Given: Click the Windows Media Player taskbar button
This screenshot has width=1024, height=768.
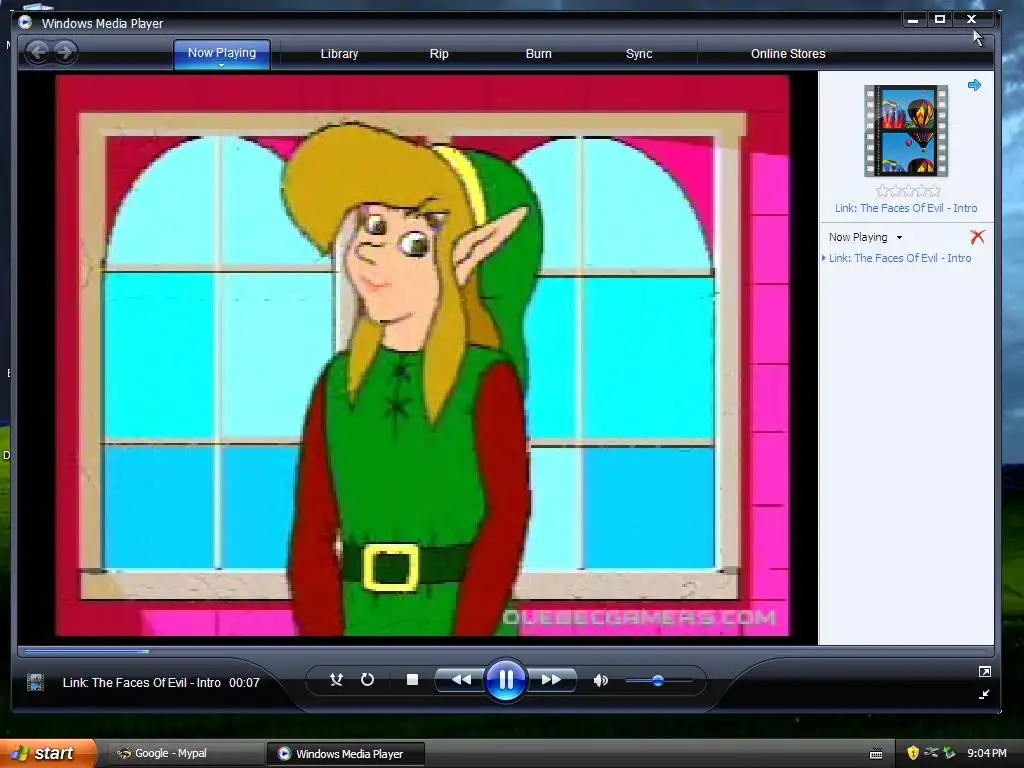Looking at the screenshot, I should click(346, 754).
